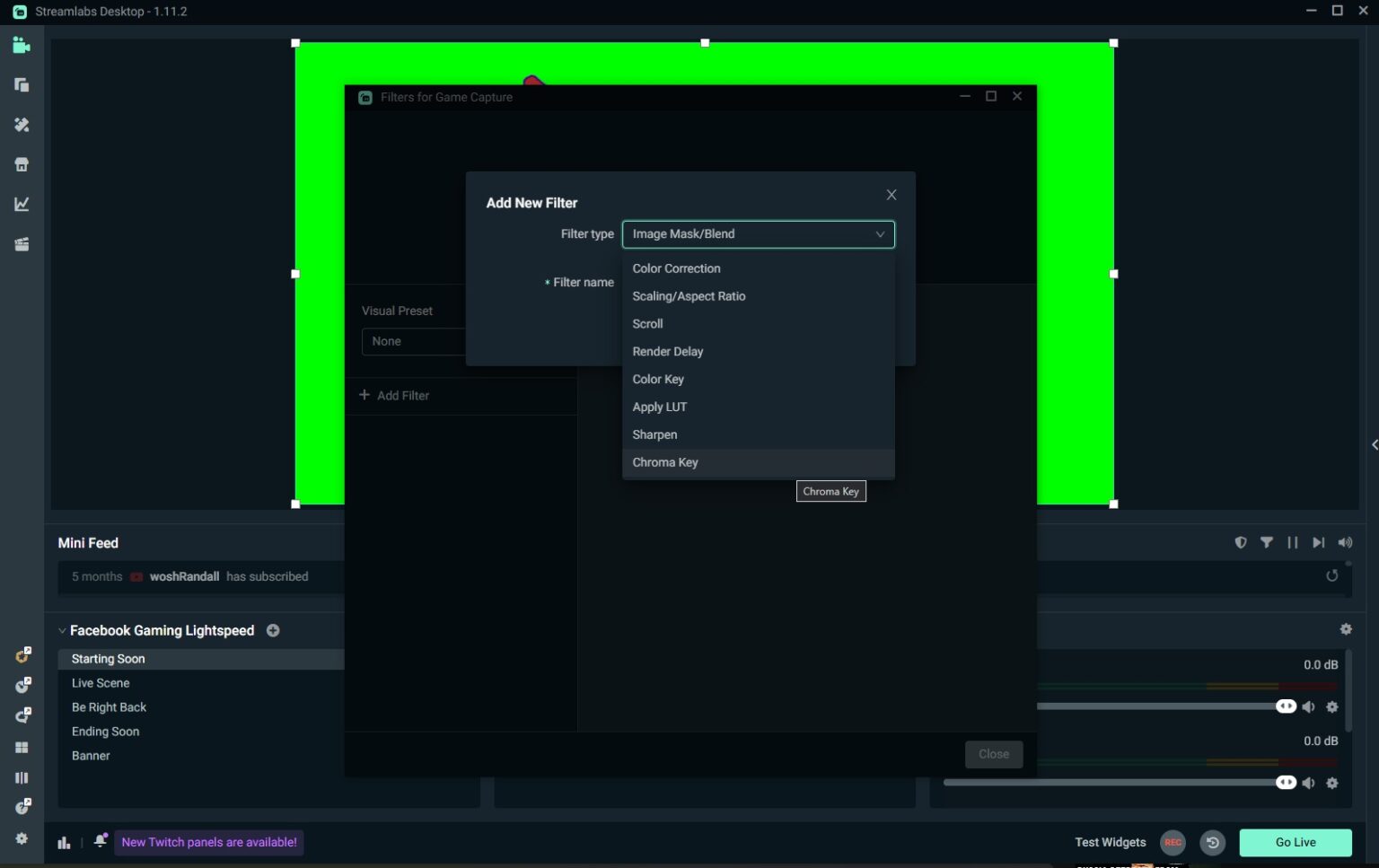This screenshot has width=1379, height=868.
Task: Open the Editor icon in the sidebar
Action: coord(22,45)
